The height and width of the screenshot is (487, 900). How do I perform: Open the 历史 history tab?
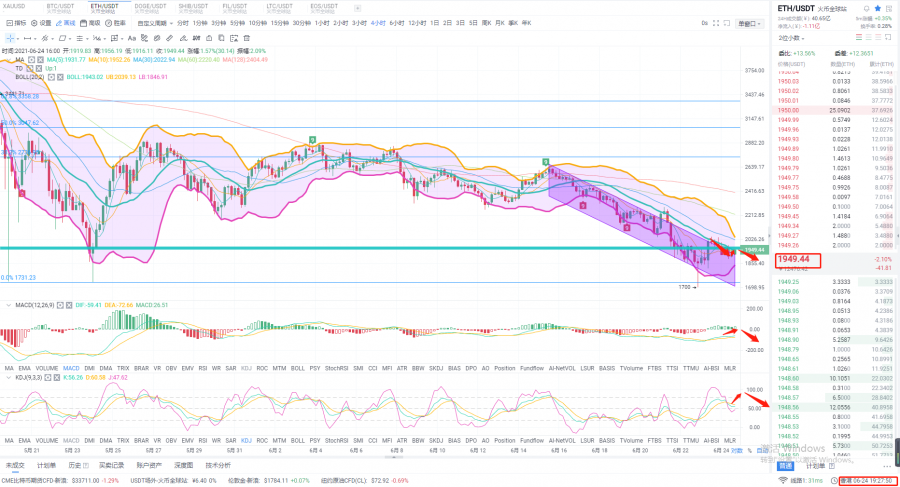click(74, 465)
